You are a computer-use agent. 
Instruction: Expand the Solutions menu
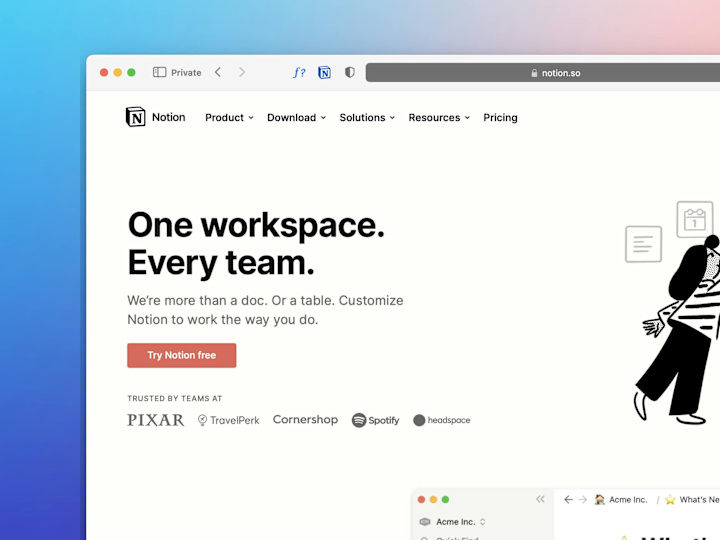click(x=367, y=118)
